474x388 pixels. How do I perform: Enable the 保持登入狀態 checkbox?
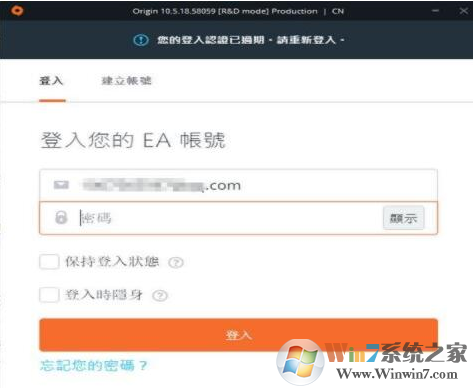pos(49,261)
